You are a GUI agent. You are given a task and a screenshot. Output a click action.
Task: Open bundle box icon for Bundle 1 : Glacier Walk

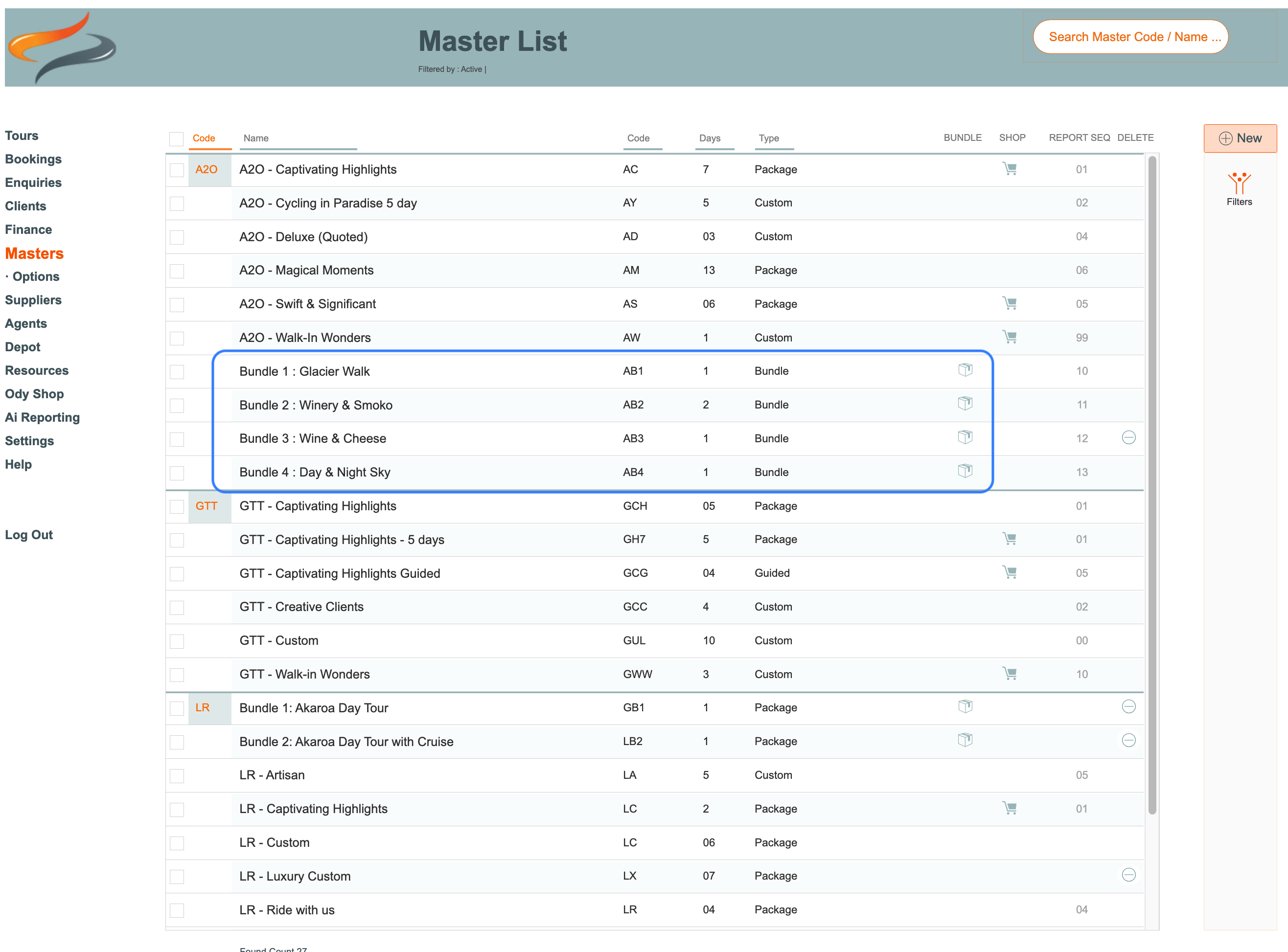pos(966,370)
